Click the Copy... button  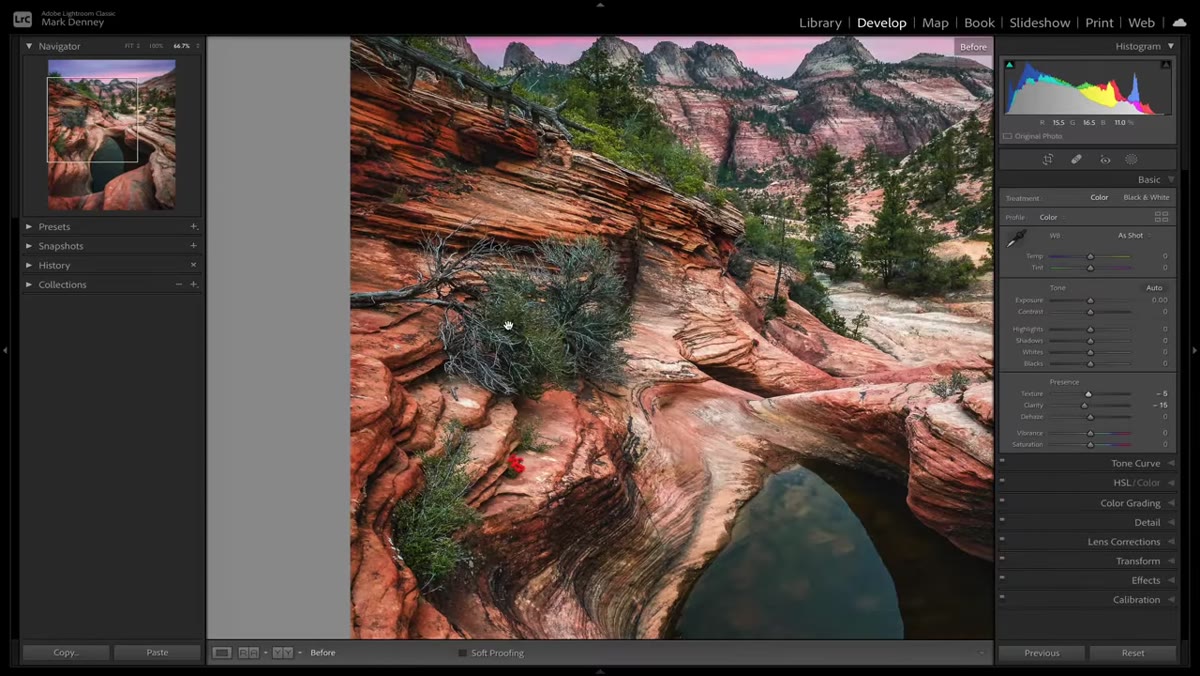point(66,652)
